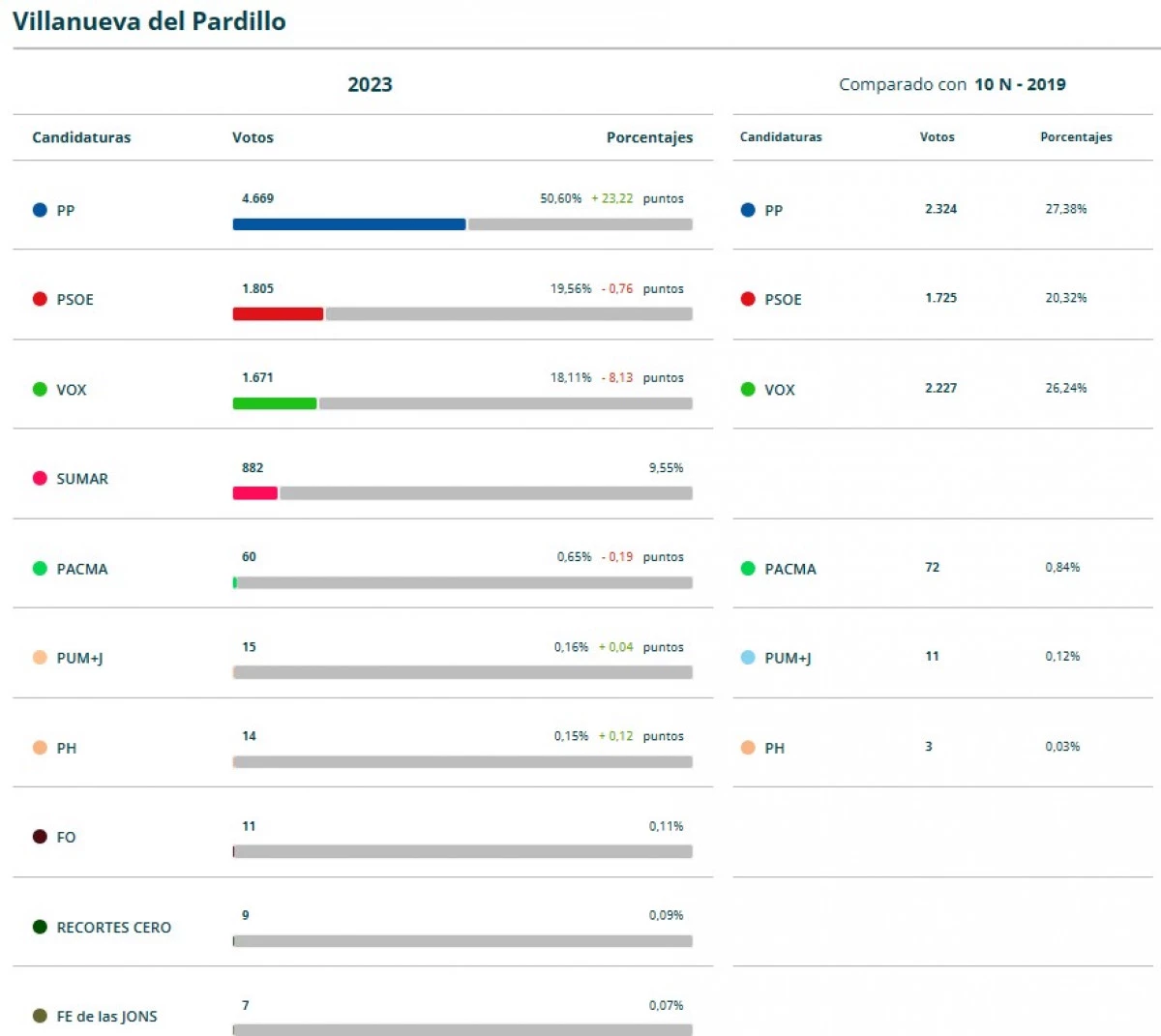Viewport: 1161px width, 1036px height.
Task: Click the pink SUMAR vote percentage bar
Action: pos(255,493)
